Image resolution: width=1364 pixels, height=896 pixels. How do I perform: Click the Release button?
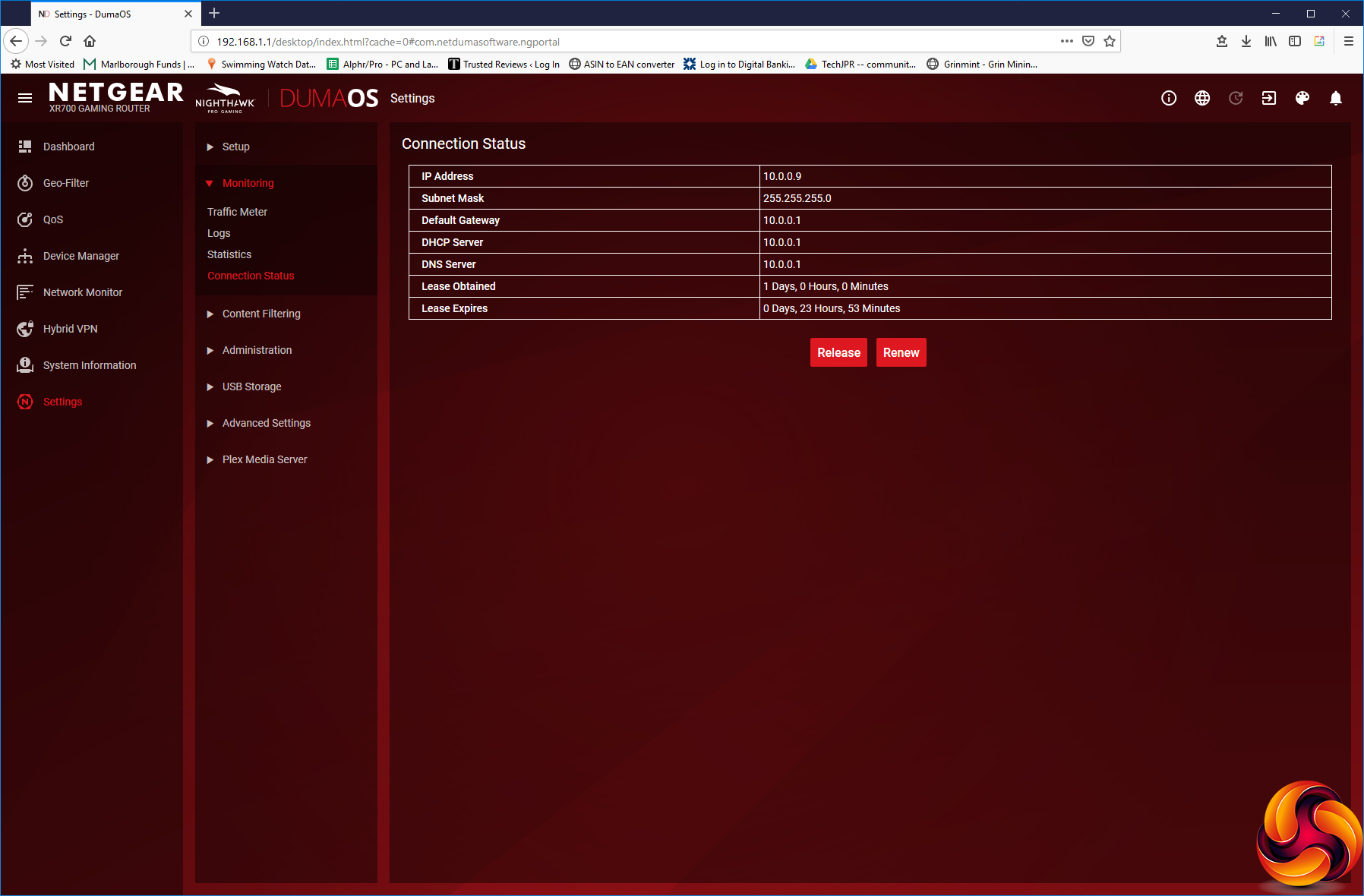pyautogui.click(x=838, y=352)
